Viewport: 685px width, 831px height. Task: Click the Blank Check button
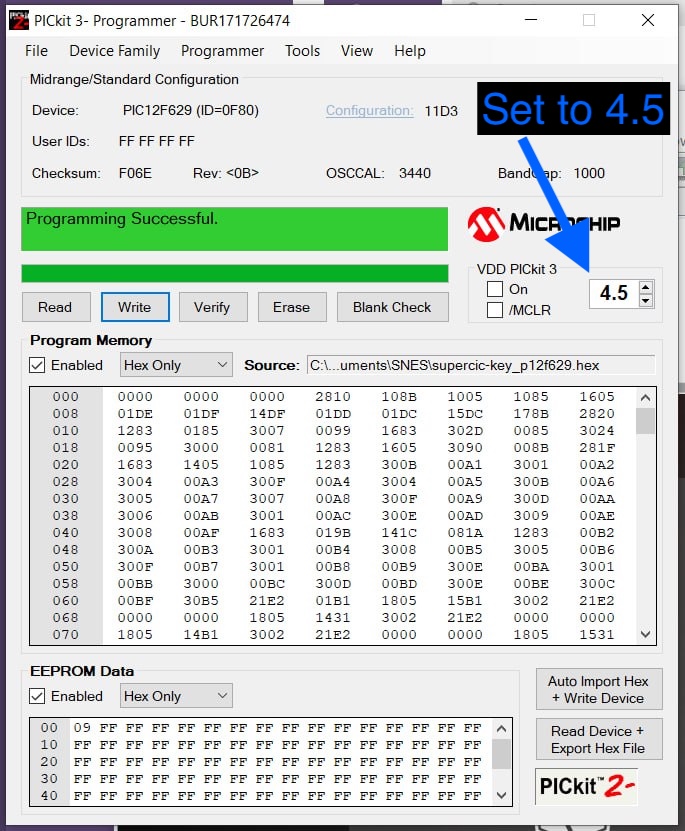point(392,307)
